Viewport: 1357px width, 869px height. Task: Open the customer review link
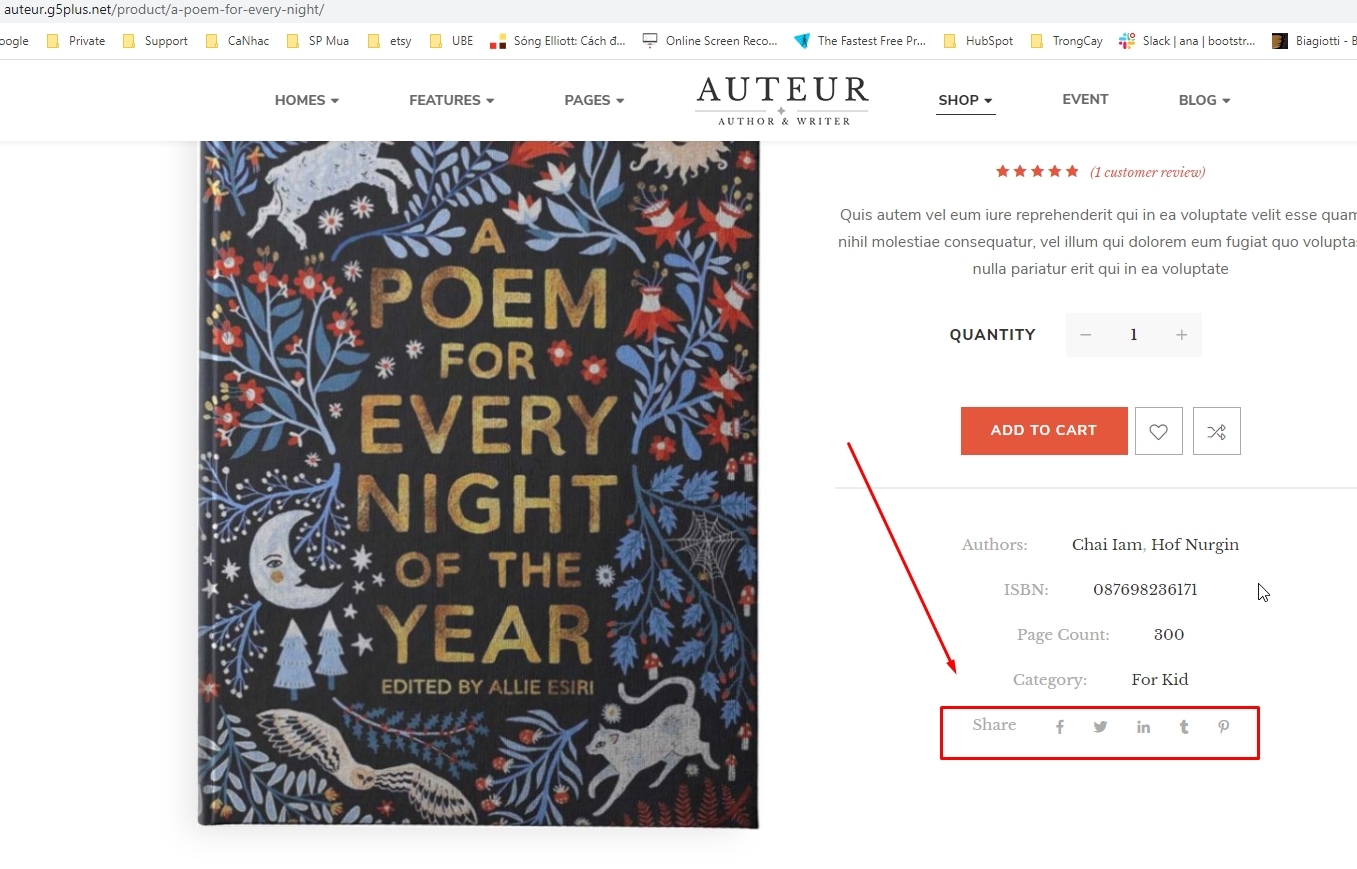click(1147, 172)
